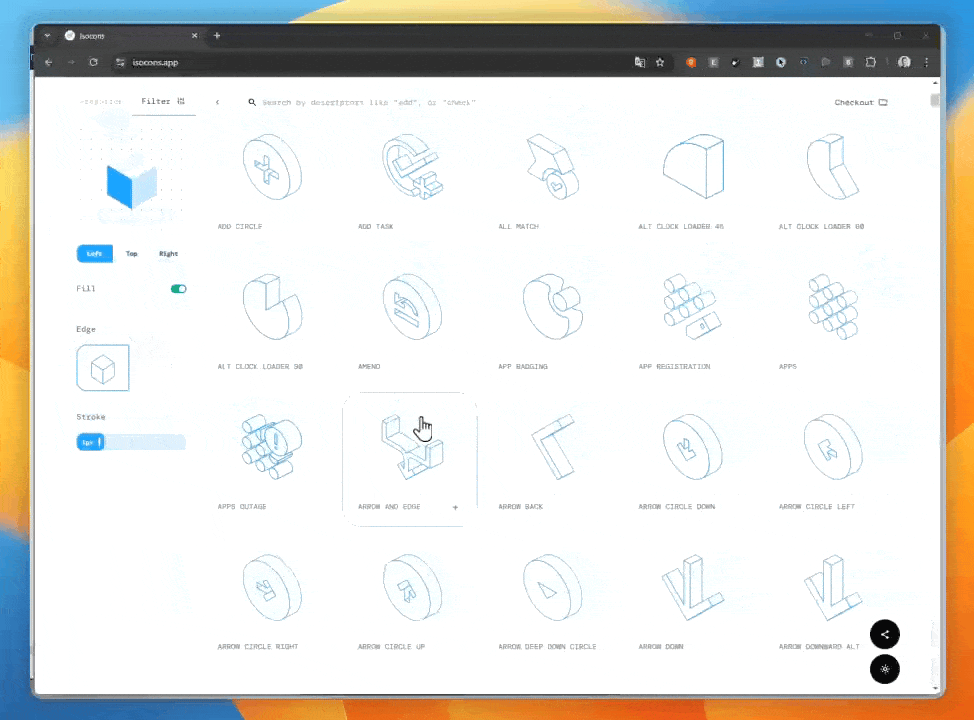Viewport: 974px width, 720px height.
Task: Open the Chrome tab search dropdown
Action: pyautogui.click(x=47, y=35)
